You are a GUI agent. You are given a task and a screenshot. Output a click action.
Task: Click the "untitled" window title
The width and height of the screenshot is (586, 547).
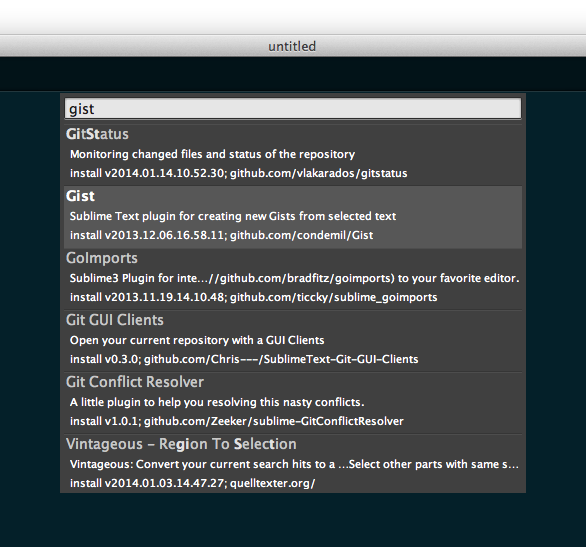click(x=292, y=46)
